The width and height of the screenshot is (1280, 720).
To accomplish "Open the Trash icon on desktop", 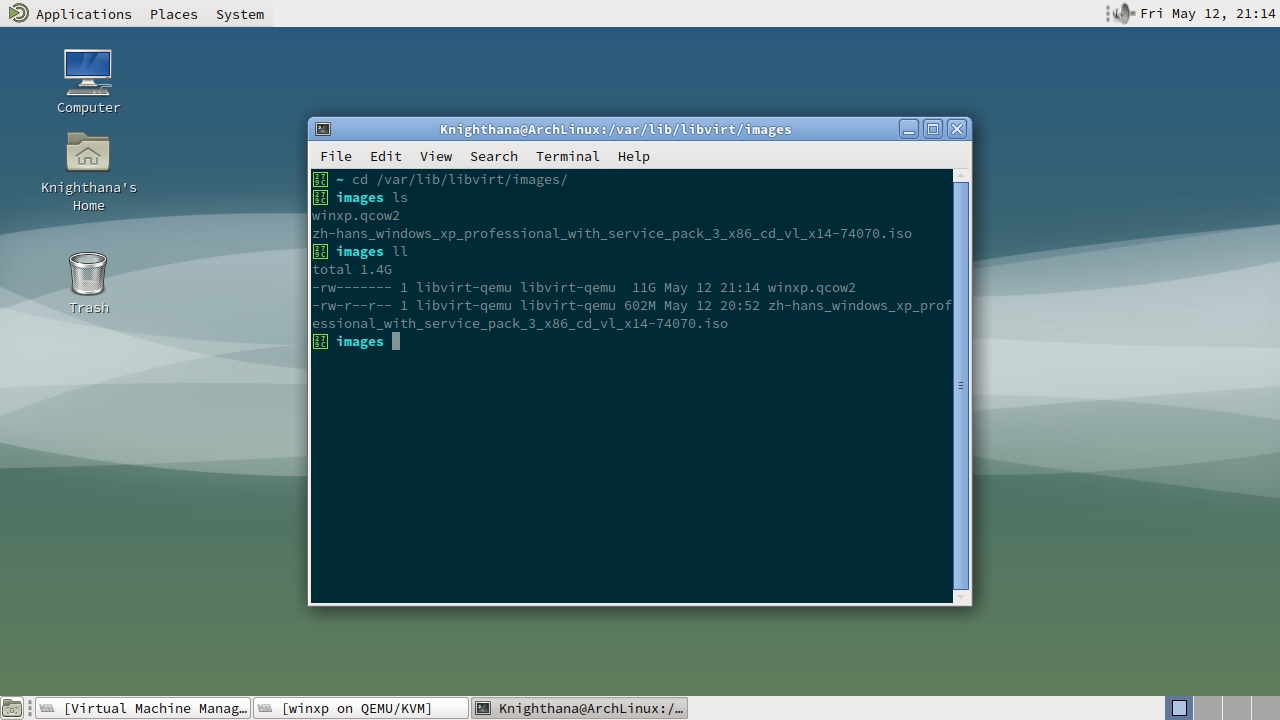I will (x=88, y=273).
